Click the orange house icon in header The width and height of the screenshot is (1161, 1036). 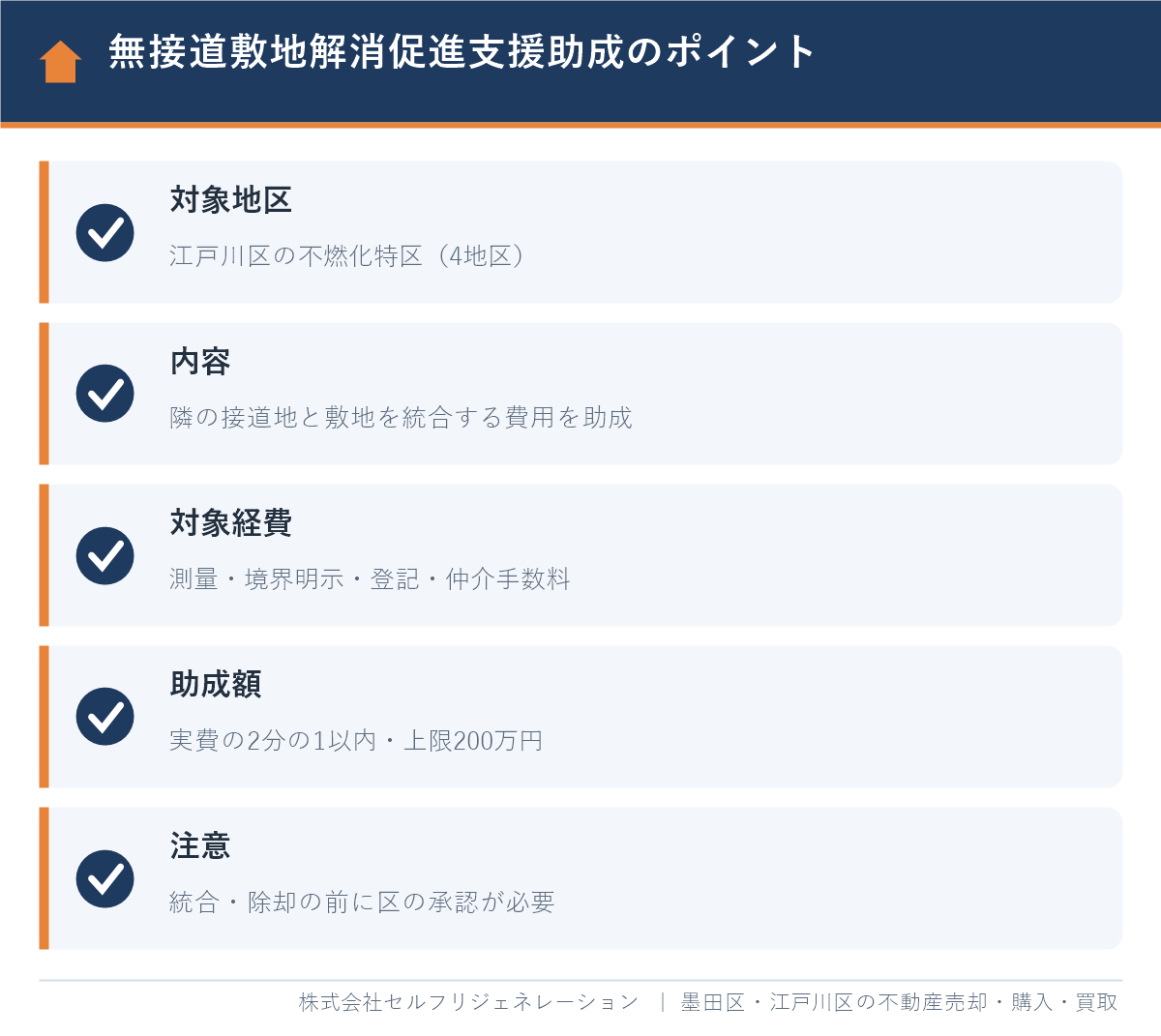tap(60, 61)
